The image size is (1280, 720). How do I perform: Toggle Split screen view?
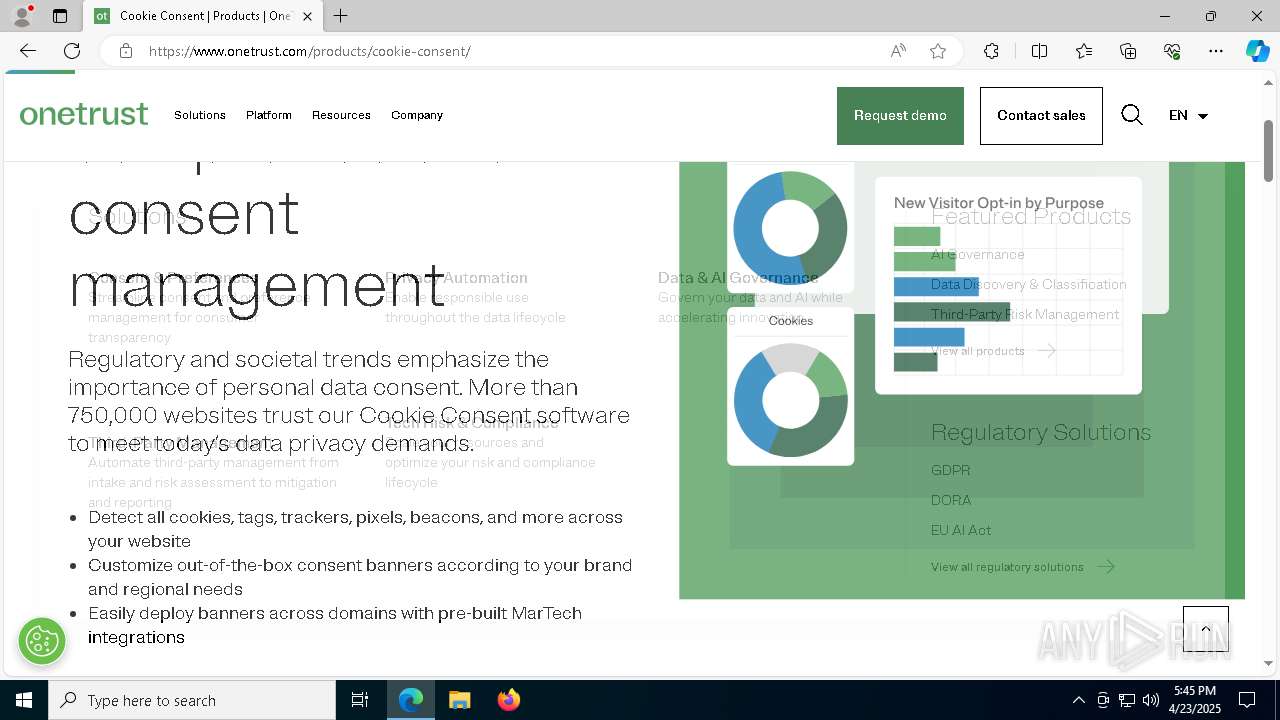click(x=1039, y=51)
